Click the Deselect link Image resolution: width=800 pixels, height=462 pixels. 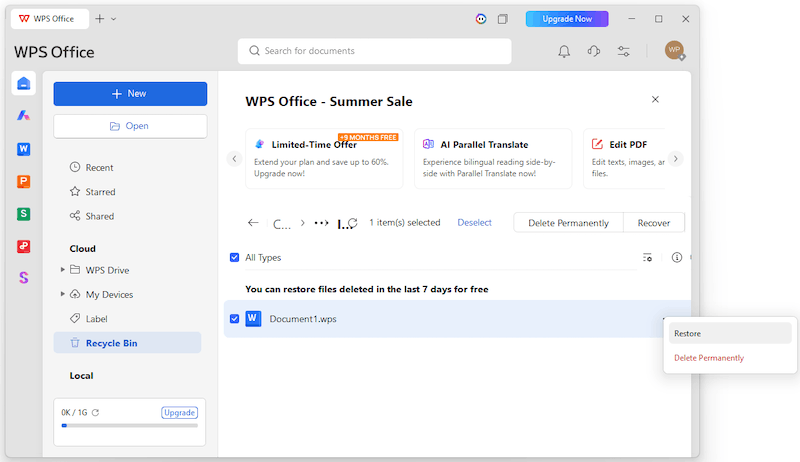coord(474,222)
